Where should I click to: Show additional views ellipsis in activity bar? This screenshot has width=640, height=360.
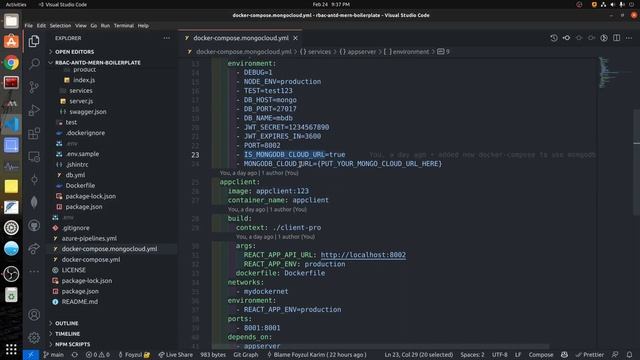tap(34, 271)
